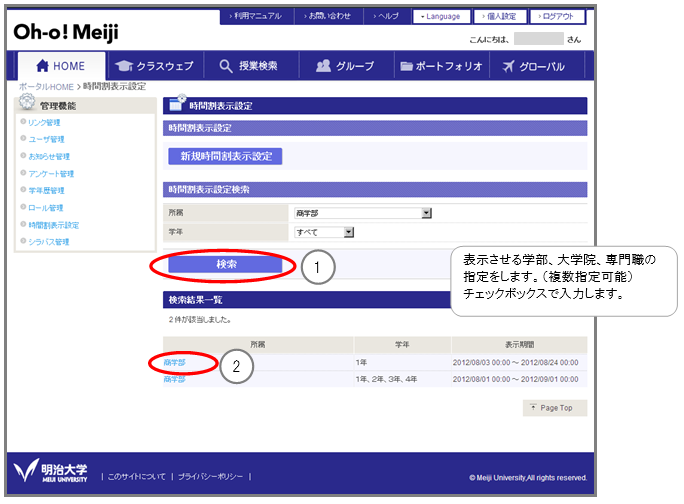The width and height of the screenshot is (684, 504).
Task: Click the ポートフォリオ folder icon
Action: coord(407,66)
